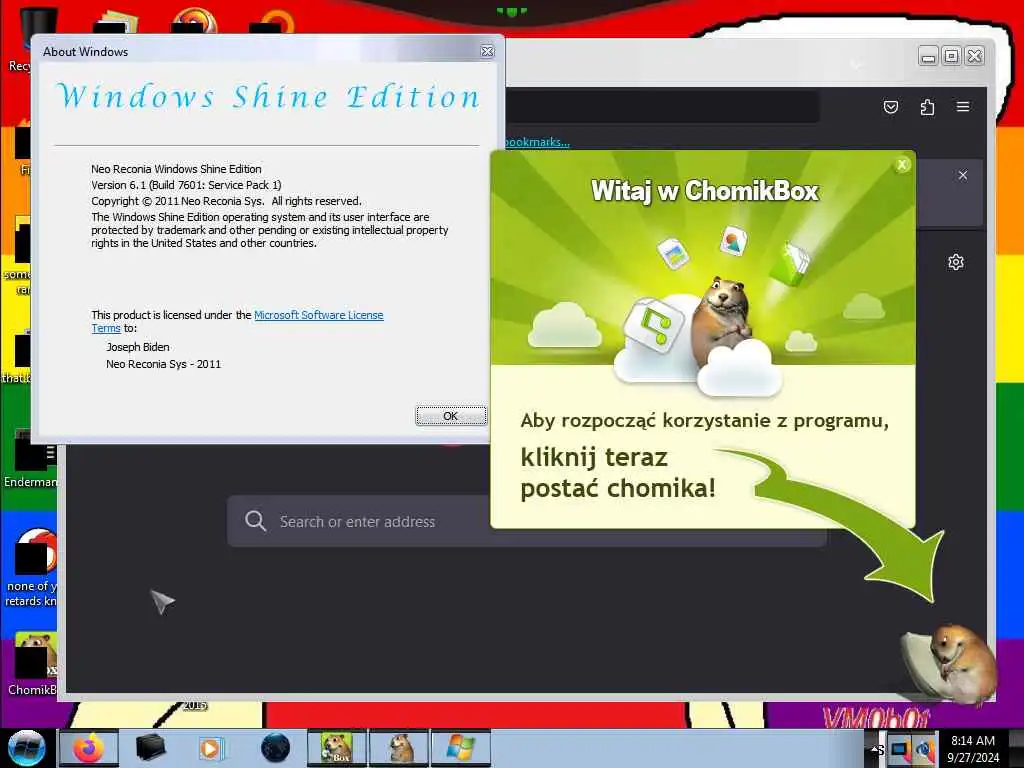Open the Microsoft Software License link
Image resolution: width=1024 pixels, height=768 pixels.
pos(318,315)
